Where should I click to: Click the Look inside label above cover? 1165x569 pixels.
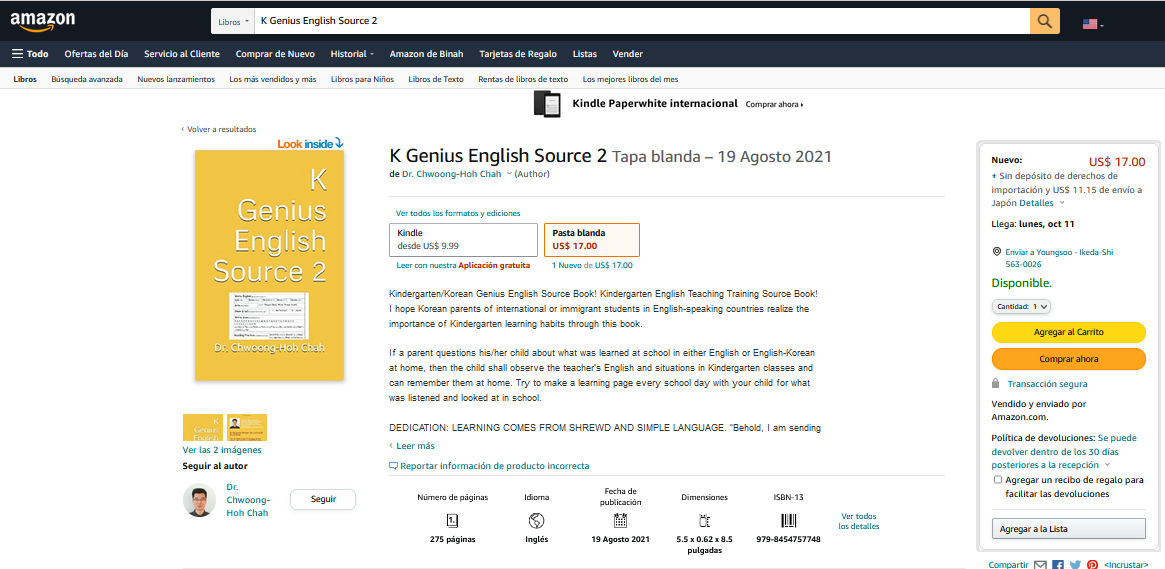(x=311, y=143)
